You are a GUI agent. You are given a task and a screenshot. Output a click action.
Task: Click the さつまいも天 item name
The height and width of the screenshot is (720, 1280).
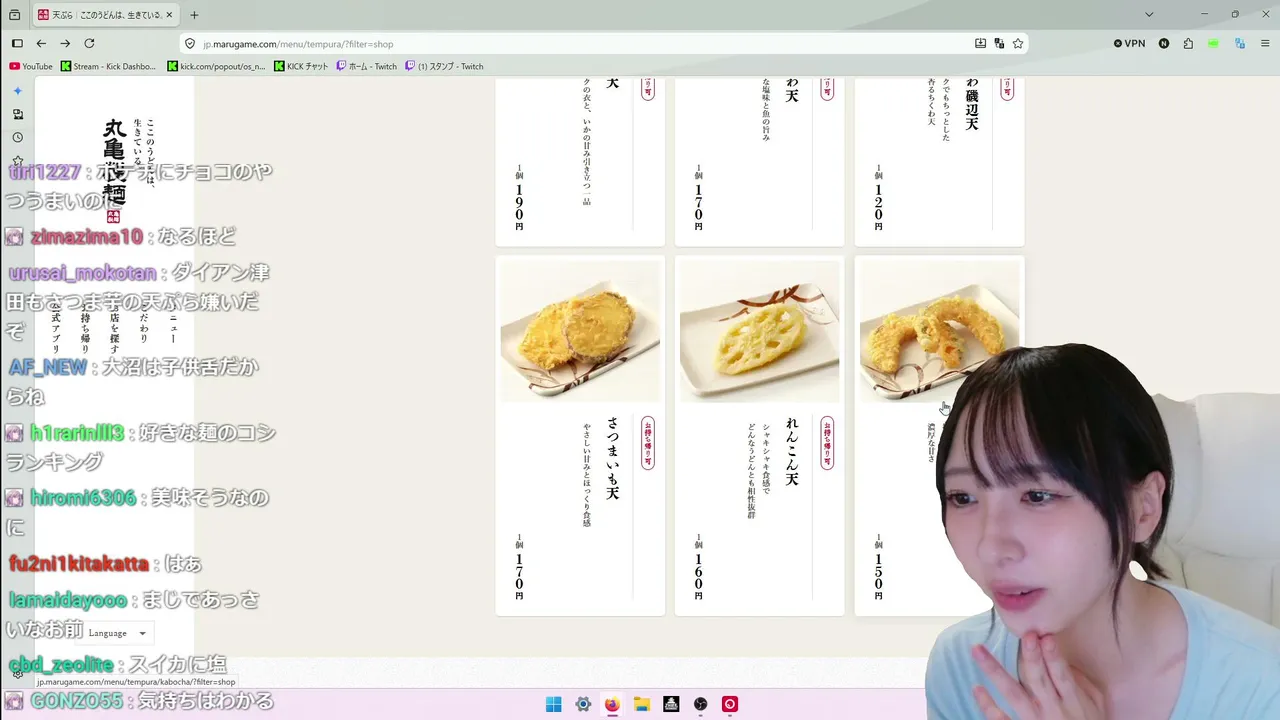click(x=613, y=459)
